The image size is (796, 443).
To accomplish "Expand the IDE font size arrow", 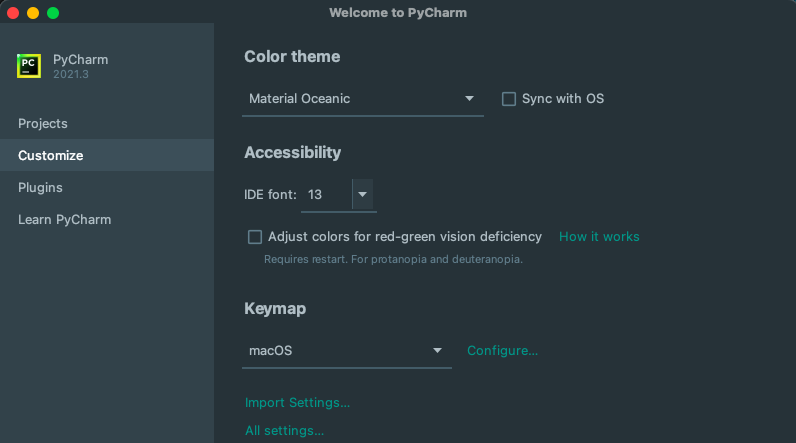I will coord(363,195).
